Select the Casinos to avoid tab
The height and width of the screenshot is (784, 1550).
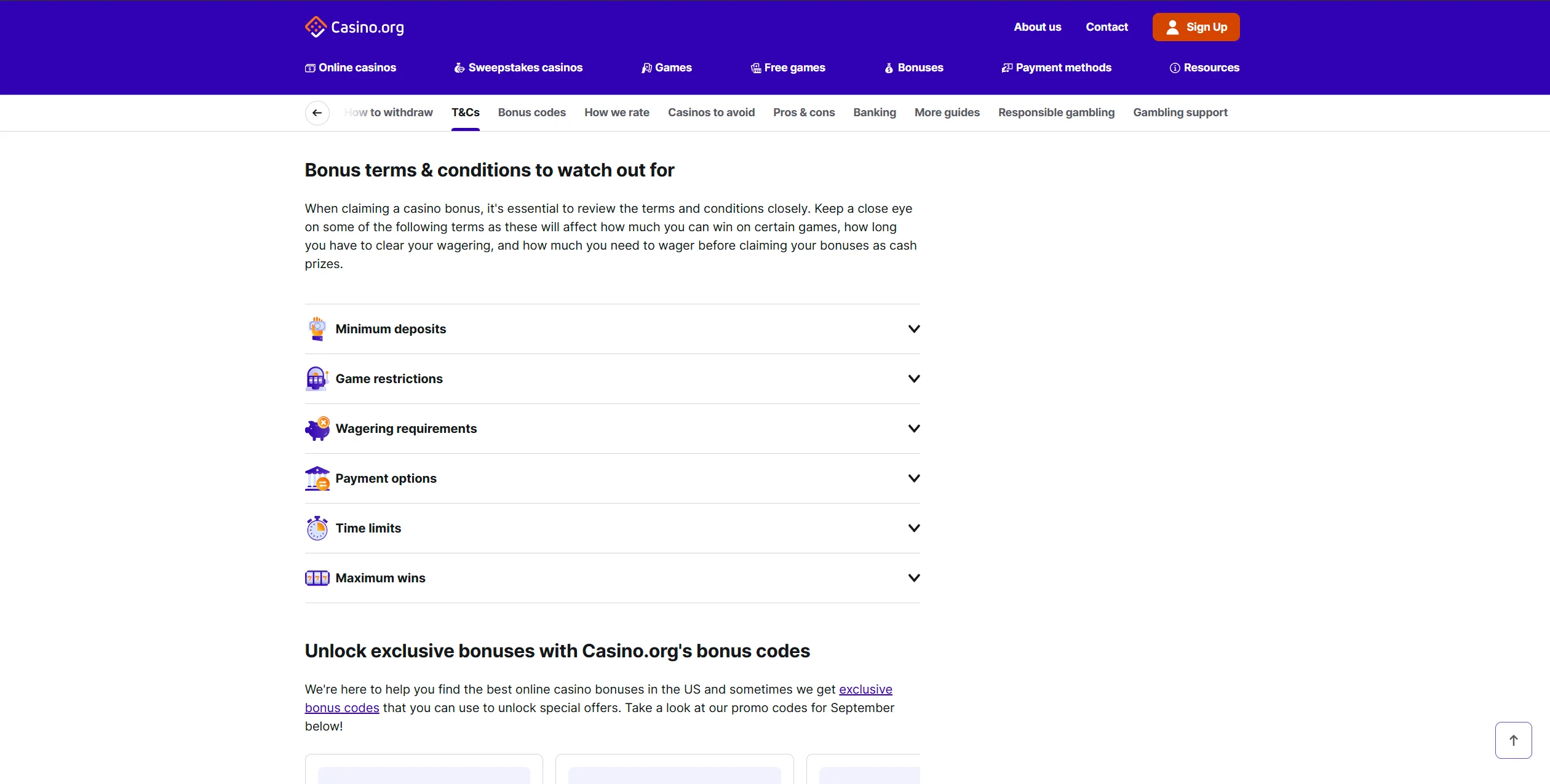[x=712, y=113]
